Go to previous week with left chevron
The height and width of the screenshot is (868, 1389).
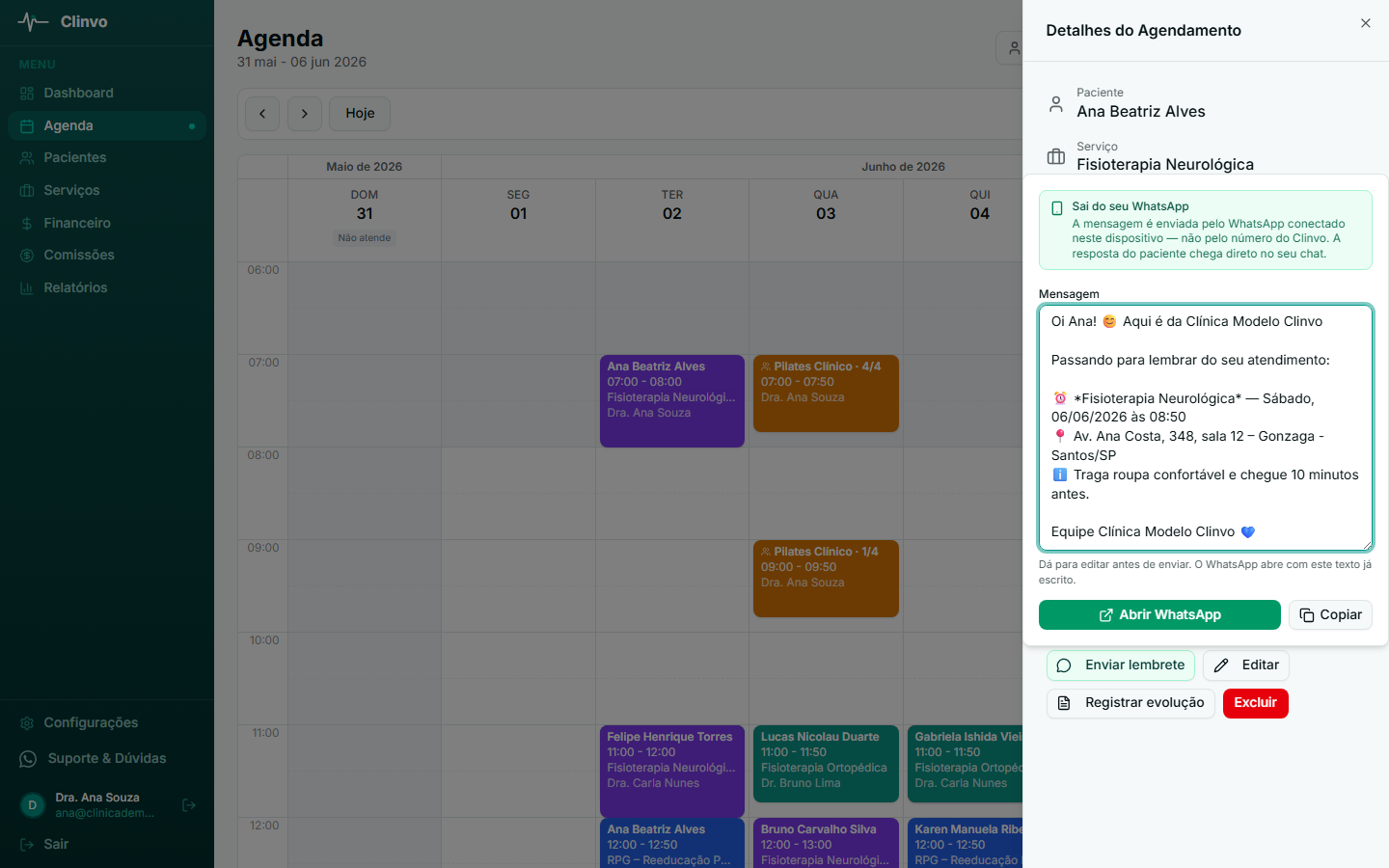(x=262, y=114)
